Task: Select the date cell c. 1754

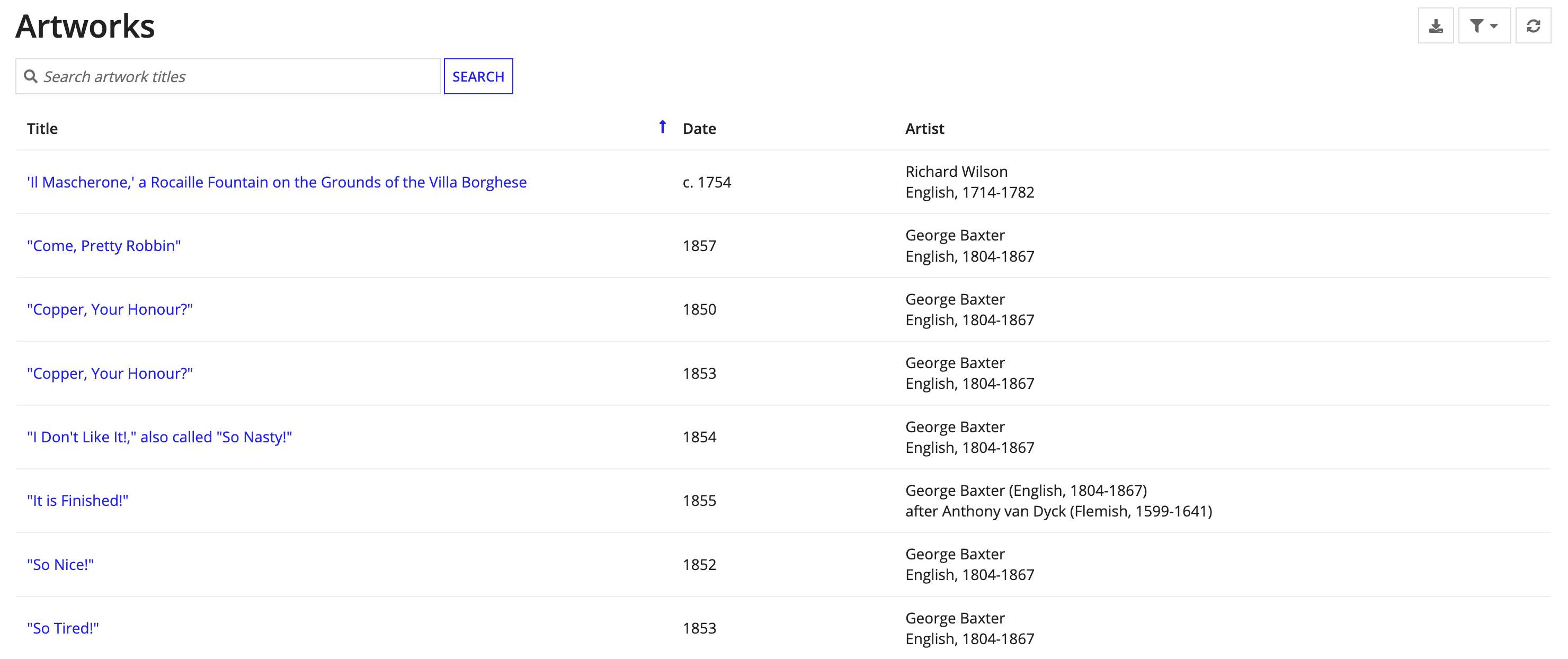Action: [707, 182]
